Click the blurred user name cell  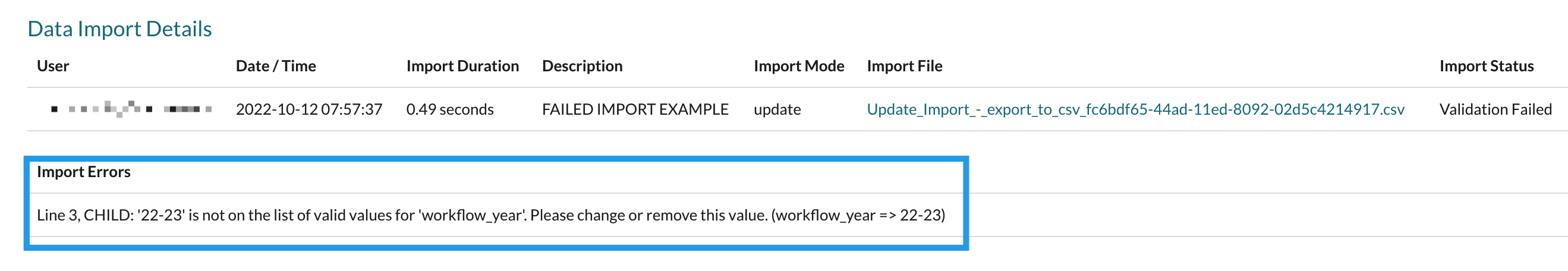tap(130, 109)
